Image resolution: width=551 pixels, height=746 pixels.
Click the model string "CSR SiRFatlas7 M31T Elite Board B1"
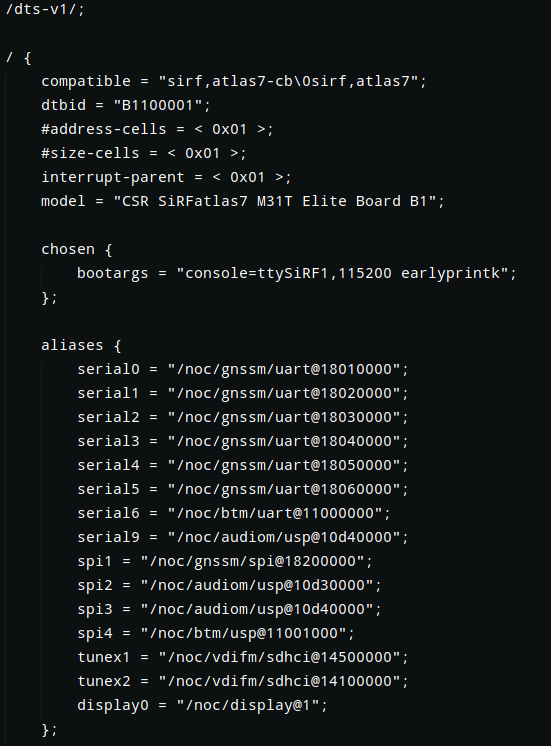point(274,201)
